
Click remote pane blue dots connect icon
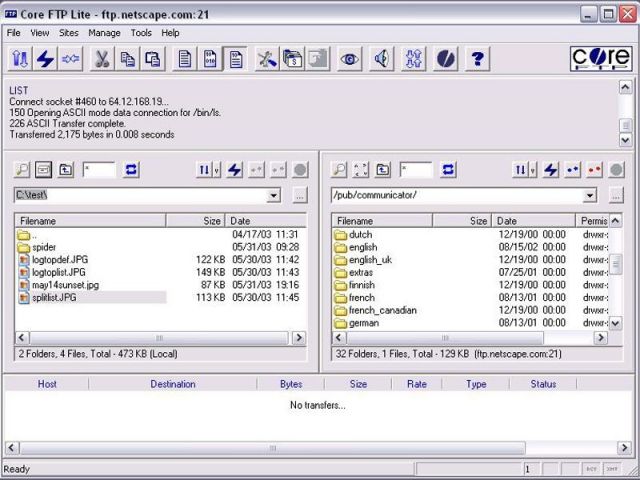[573, 170]
